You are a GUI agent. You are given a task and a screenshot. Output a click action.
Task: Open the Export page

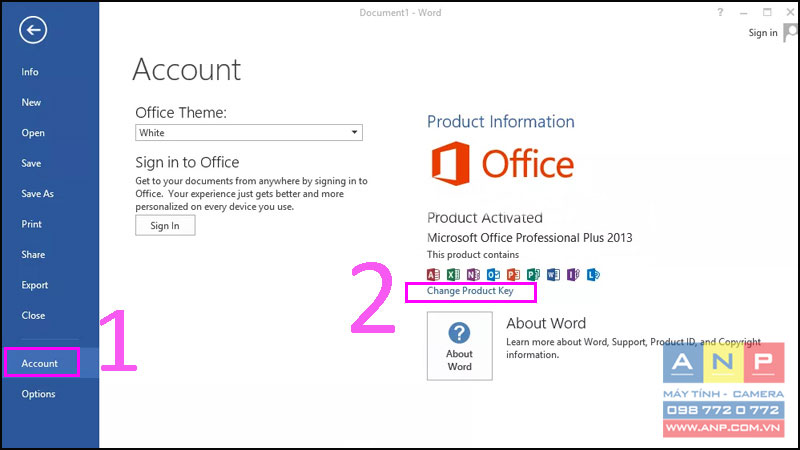(x=35, y=285)
